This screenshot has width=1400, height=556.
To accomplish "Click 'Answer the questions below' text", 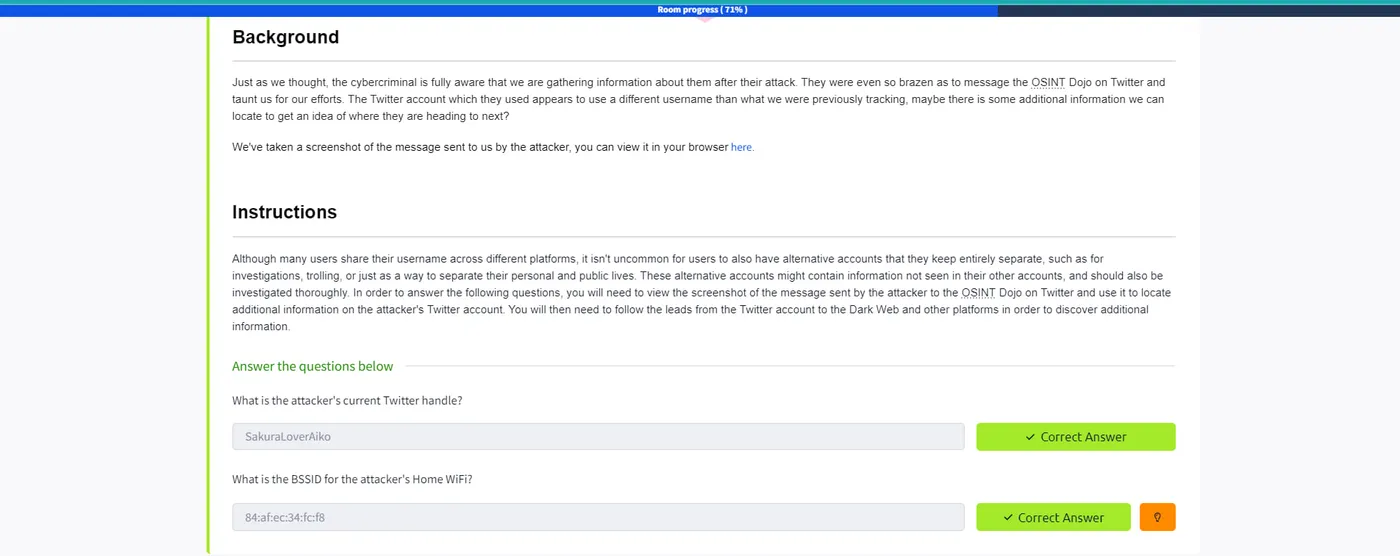I will [x=313, y=366].
